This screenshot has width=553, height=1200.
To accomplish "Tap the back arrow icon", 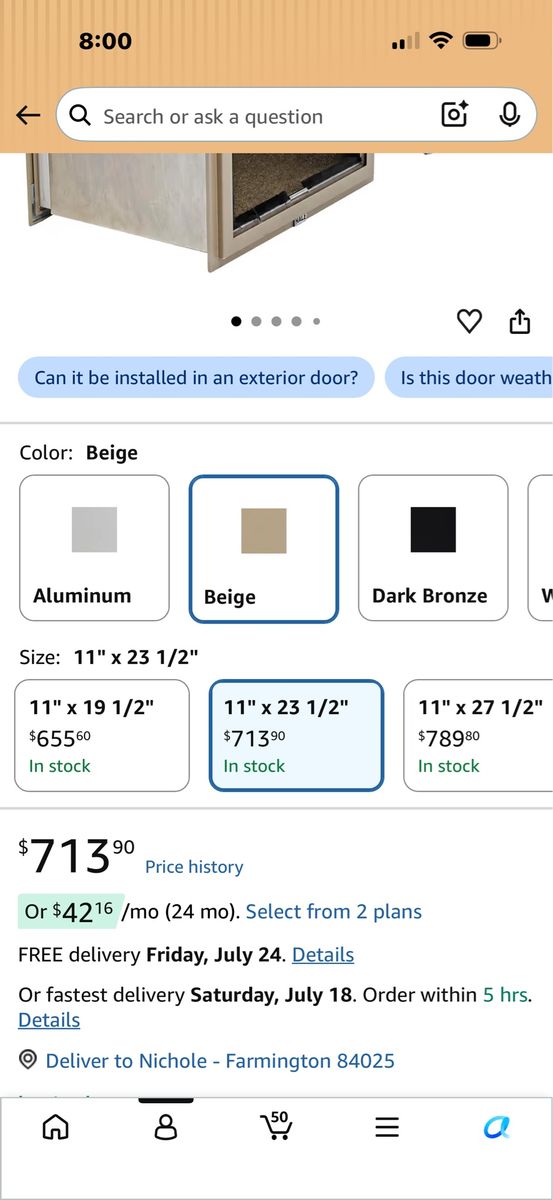I will click(x=28, y=116).
